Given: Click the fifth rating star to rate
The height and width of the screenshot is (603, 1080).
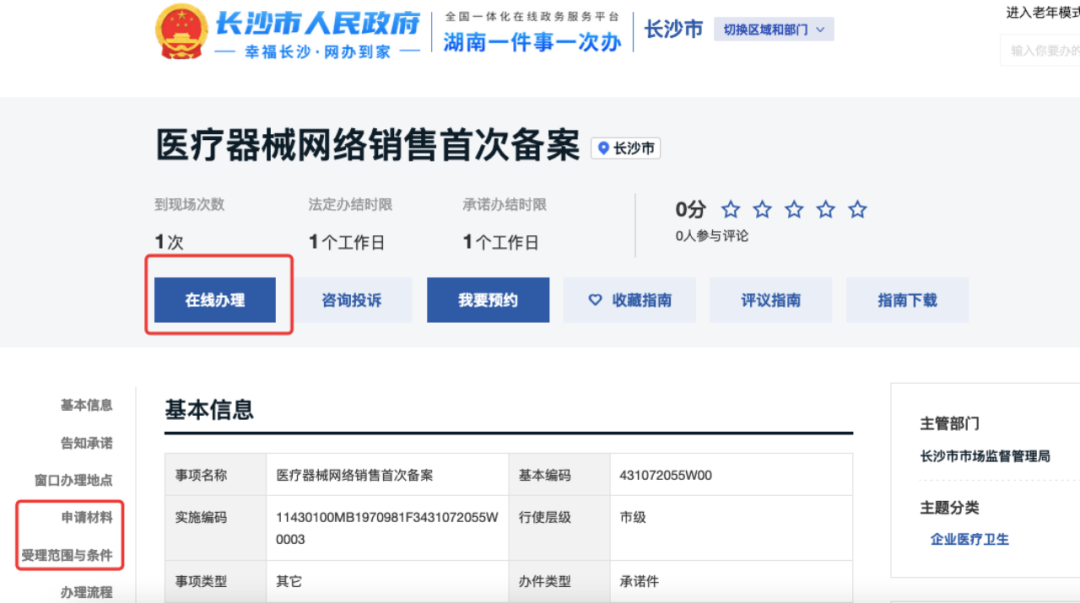Looking at the screenshot, I should coord(857,209).
